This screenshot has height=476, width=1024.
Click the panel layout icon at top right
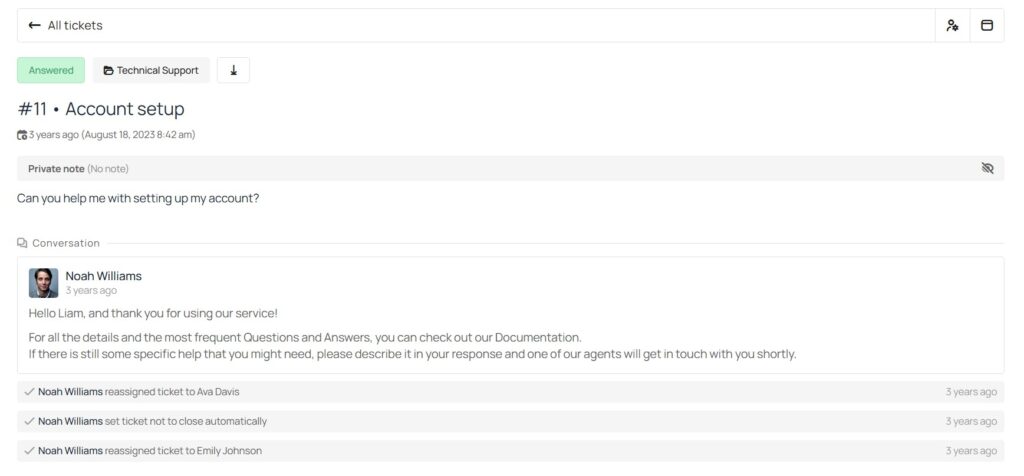tap(987, 25)
